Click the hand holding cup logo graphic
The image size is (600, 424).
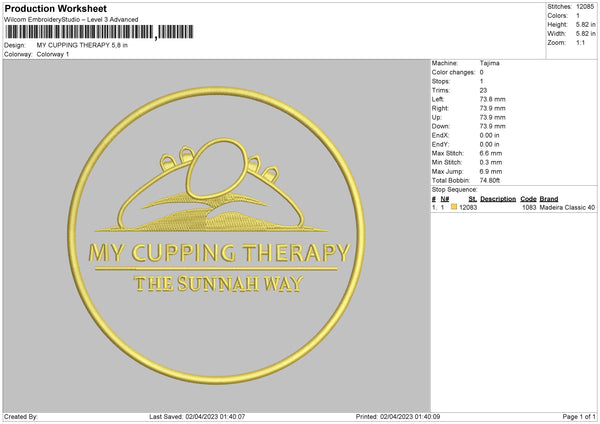pos(211,185)
